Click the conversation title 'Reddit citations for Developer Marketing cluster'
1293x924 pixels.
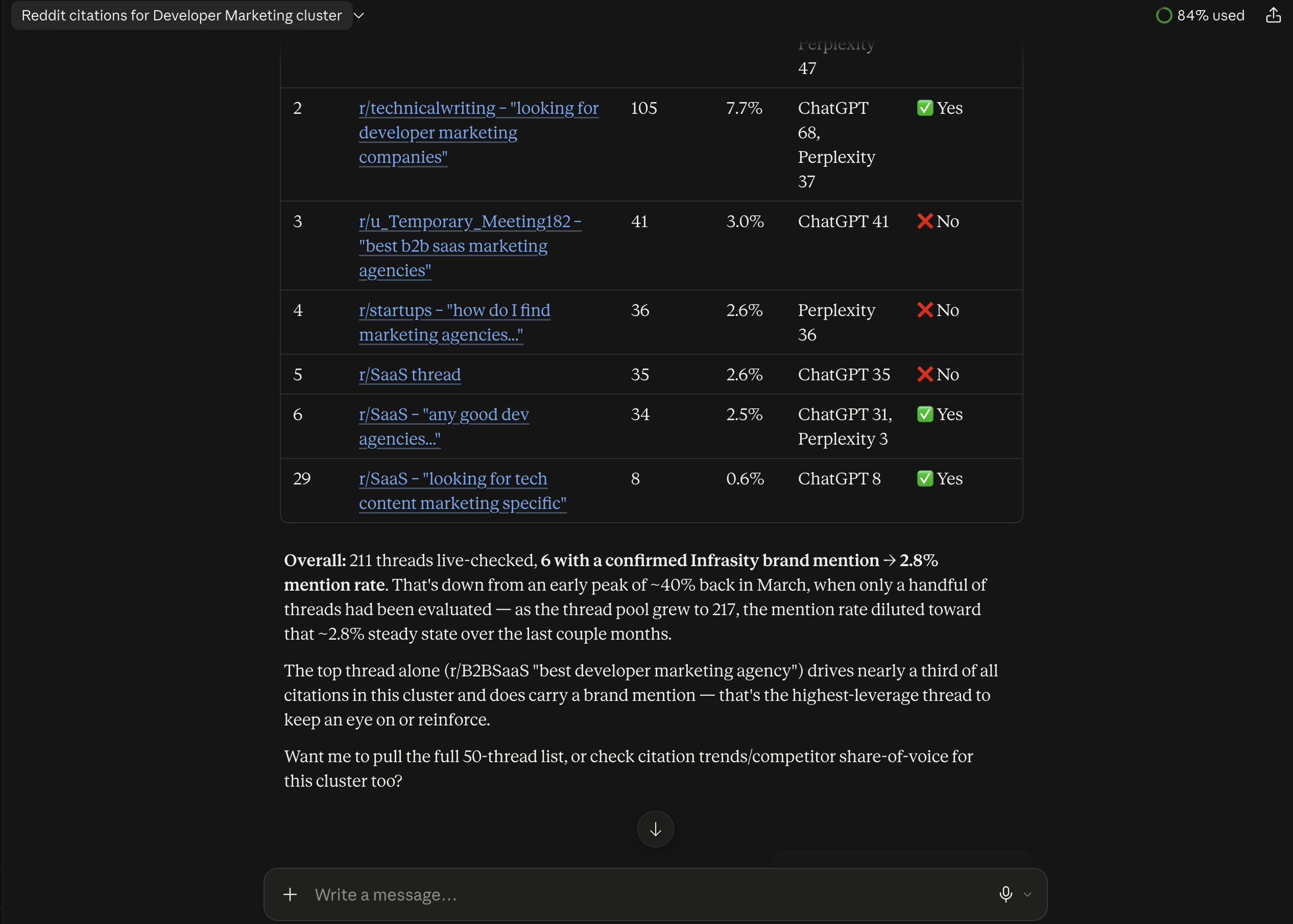[182, 15]
